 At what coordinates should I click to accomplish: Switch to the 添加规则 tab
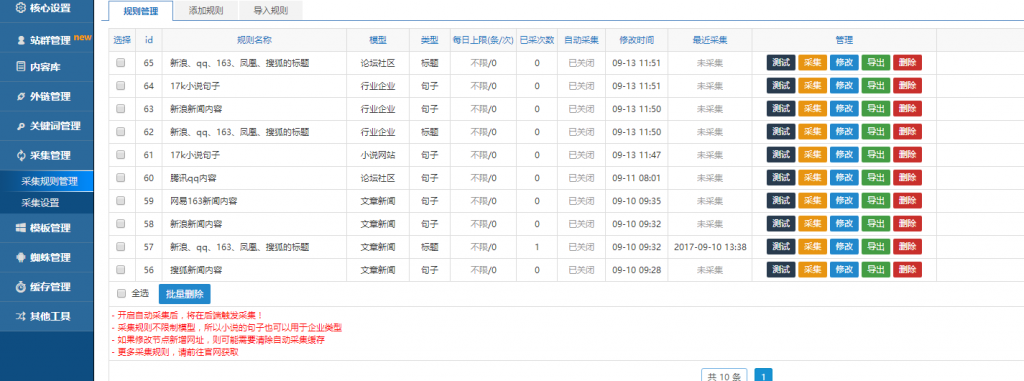tap(206, 10)
